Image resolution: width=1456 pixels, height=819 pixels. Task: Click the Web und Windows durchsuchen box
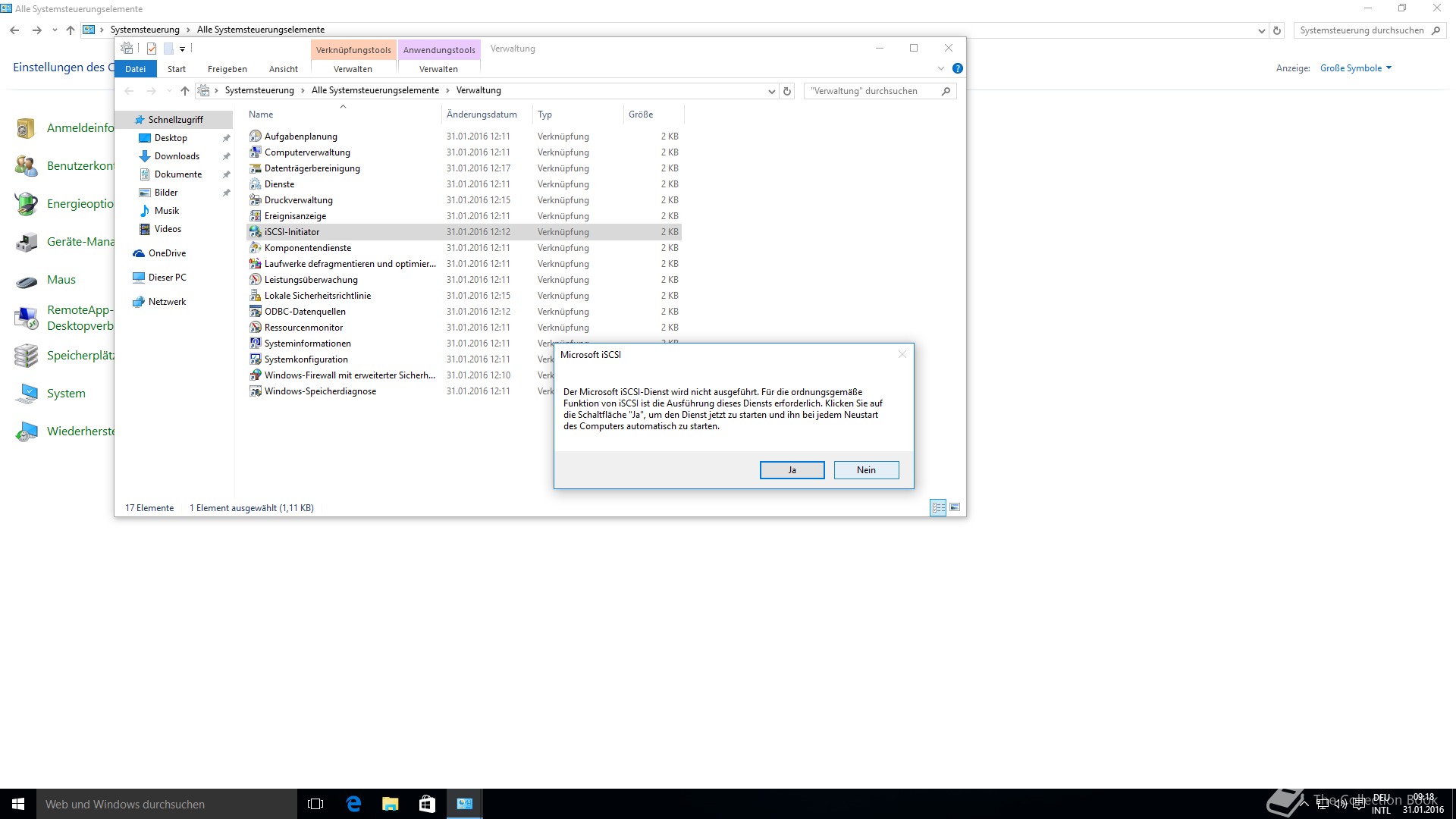pyautogui.click(x=167, y=804)
